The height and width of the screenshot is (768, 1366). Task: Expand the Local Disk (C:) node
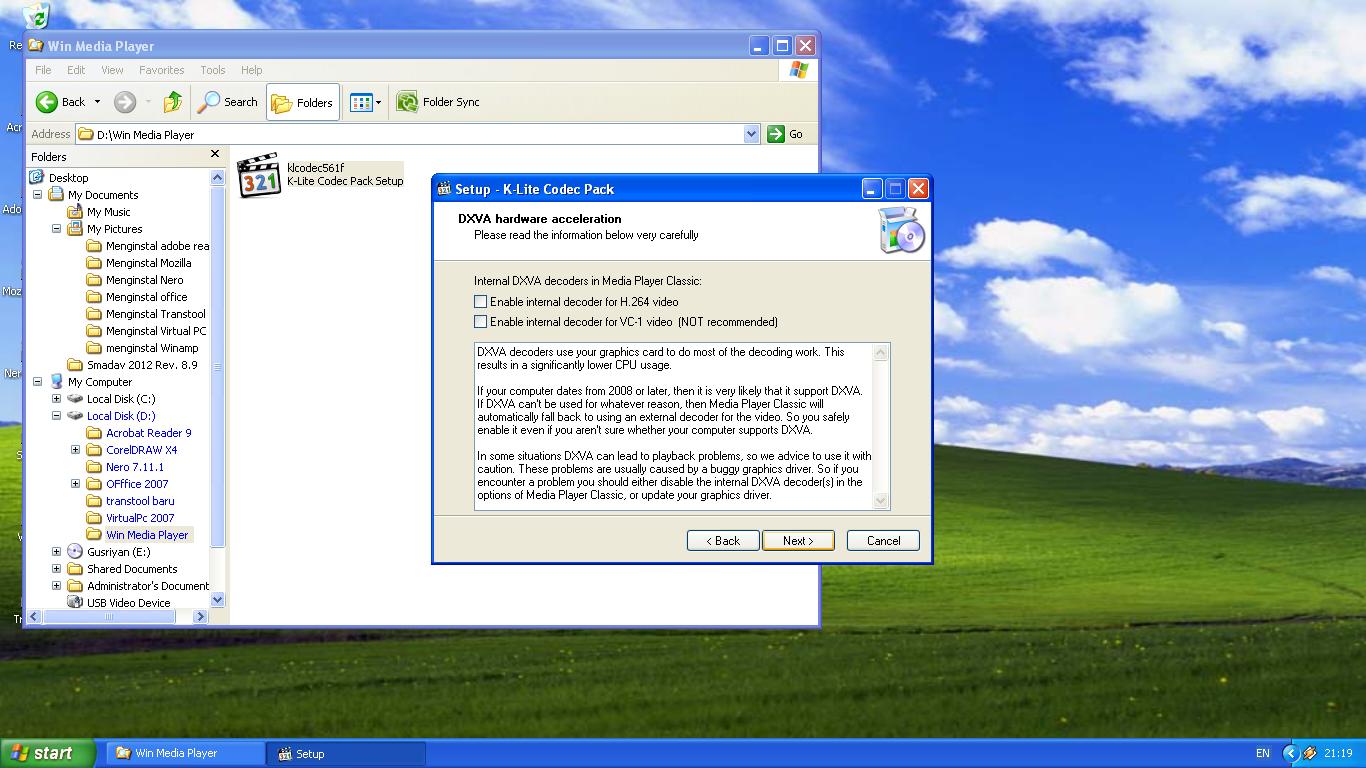tap(57, 399)
